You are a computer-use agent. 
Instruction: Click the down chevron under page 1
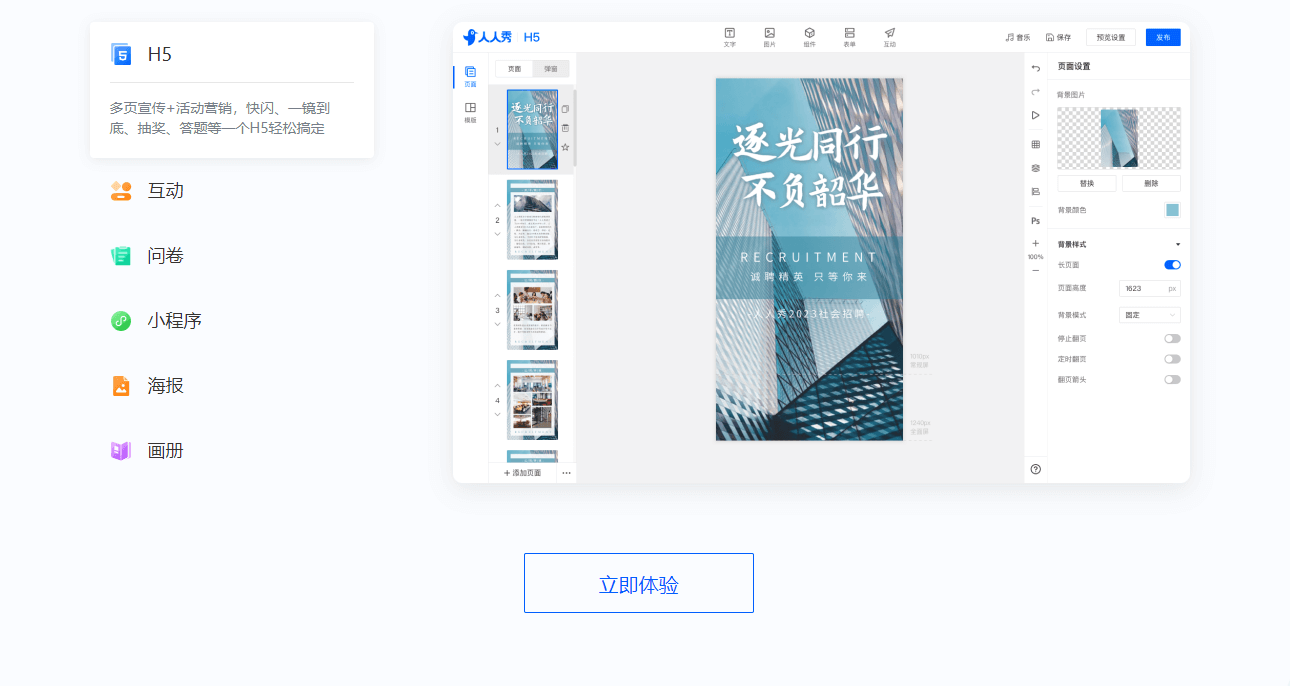[x=497, y=144]
